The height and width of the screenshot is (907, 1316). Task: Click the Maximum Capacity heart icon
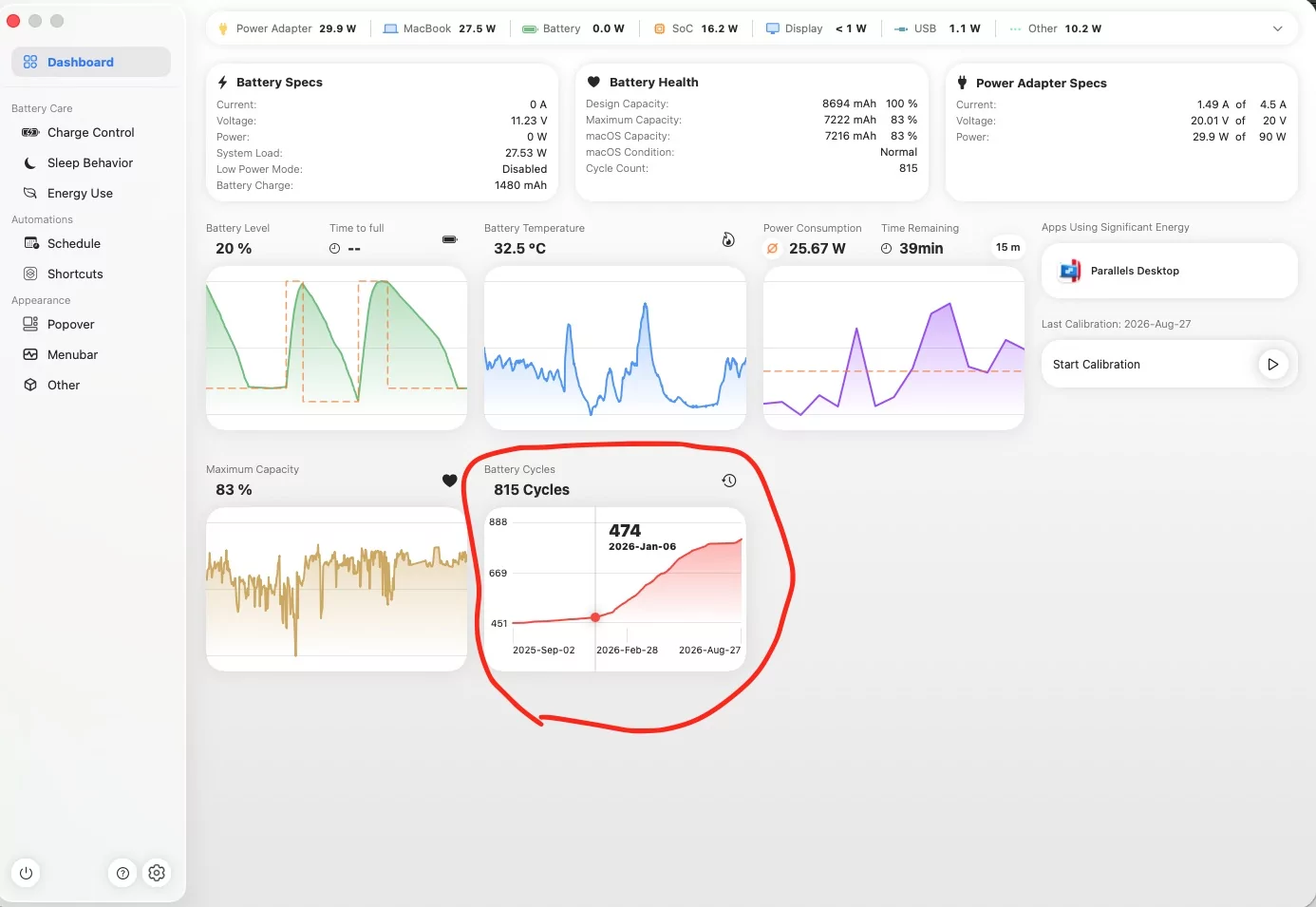click(x=450, y=481)
